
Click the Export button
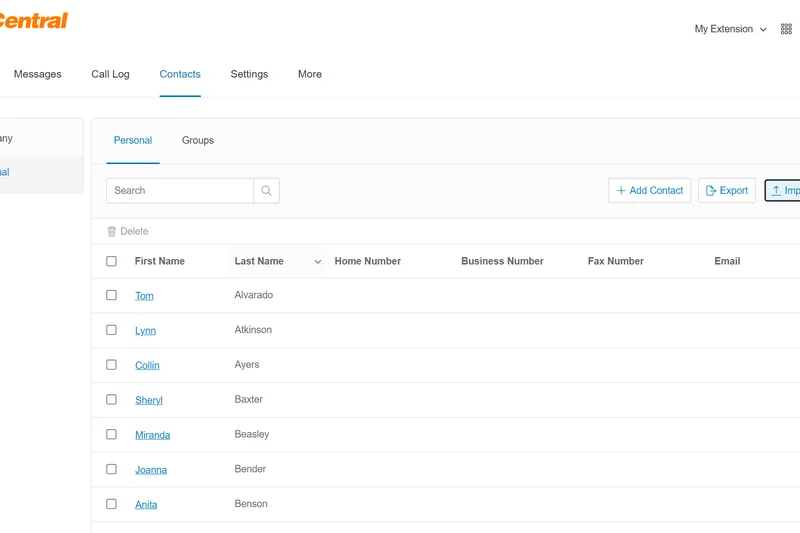click(x=727, y=191)
